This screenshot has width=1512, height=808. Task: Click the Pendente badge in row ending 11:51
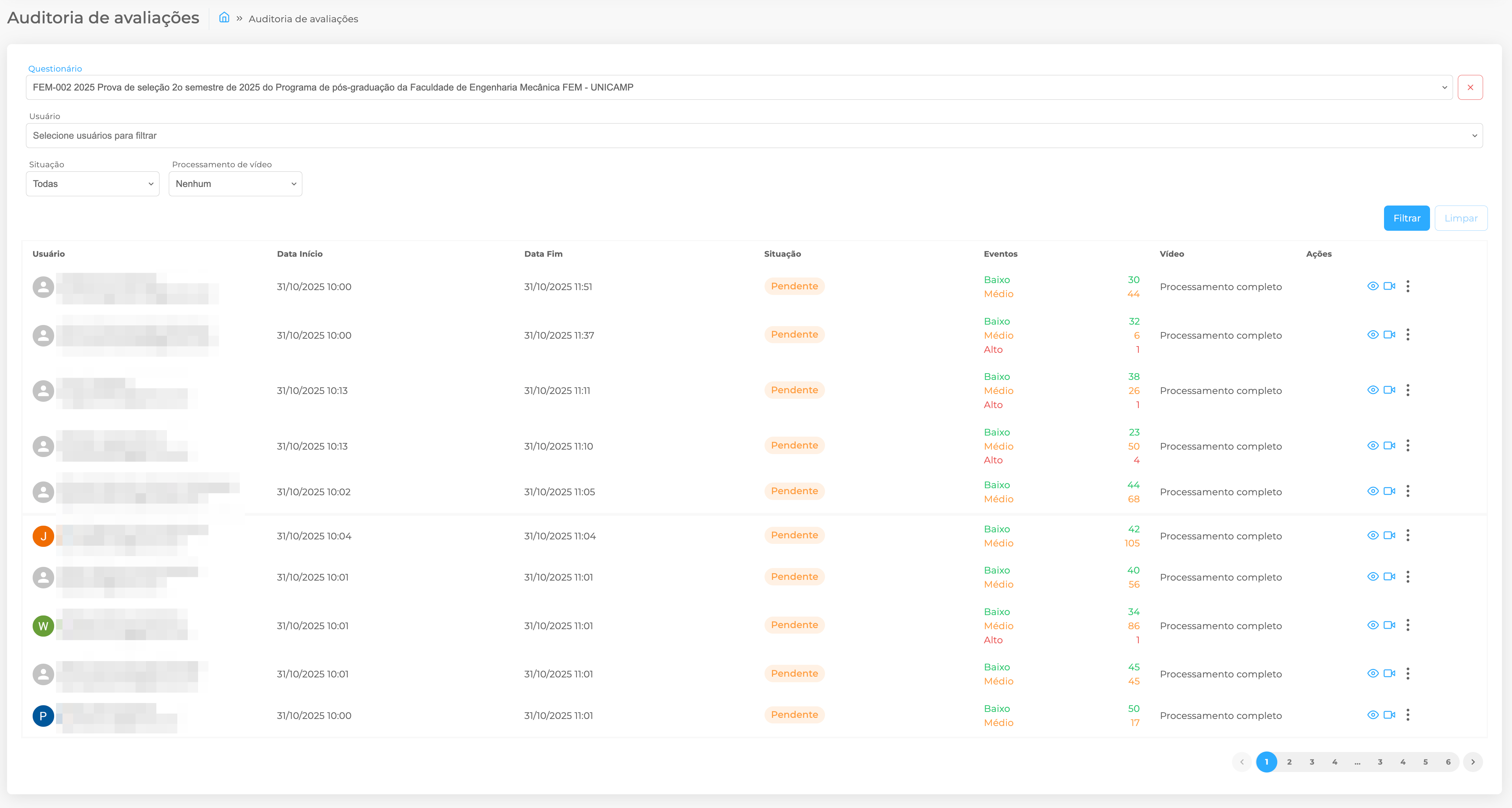tap(794, 286)
